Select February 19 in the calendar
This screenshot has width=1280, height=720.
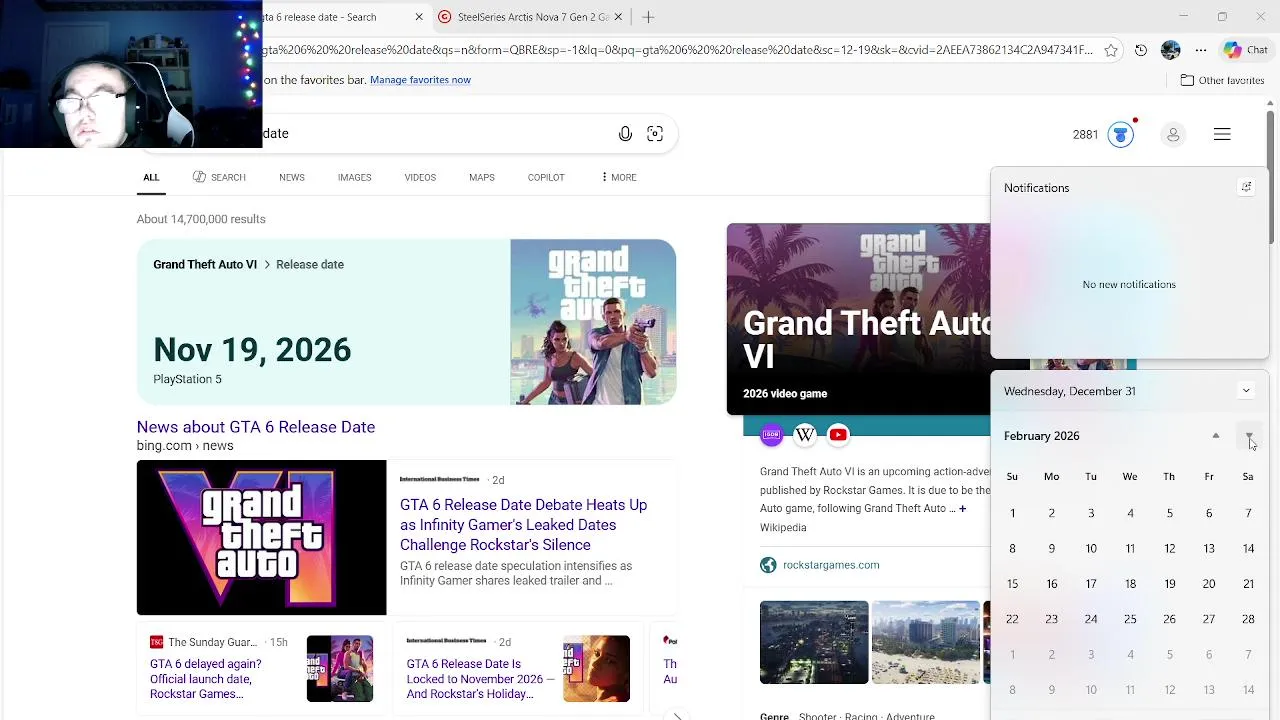1169,584
